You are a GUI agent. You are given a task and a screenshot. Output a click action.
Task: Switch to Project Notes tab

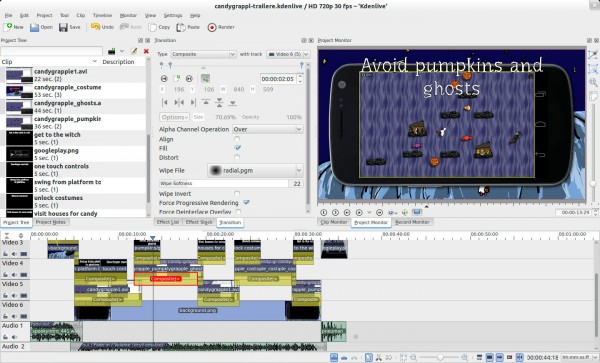pos(51,222)
